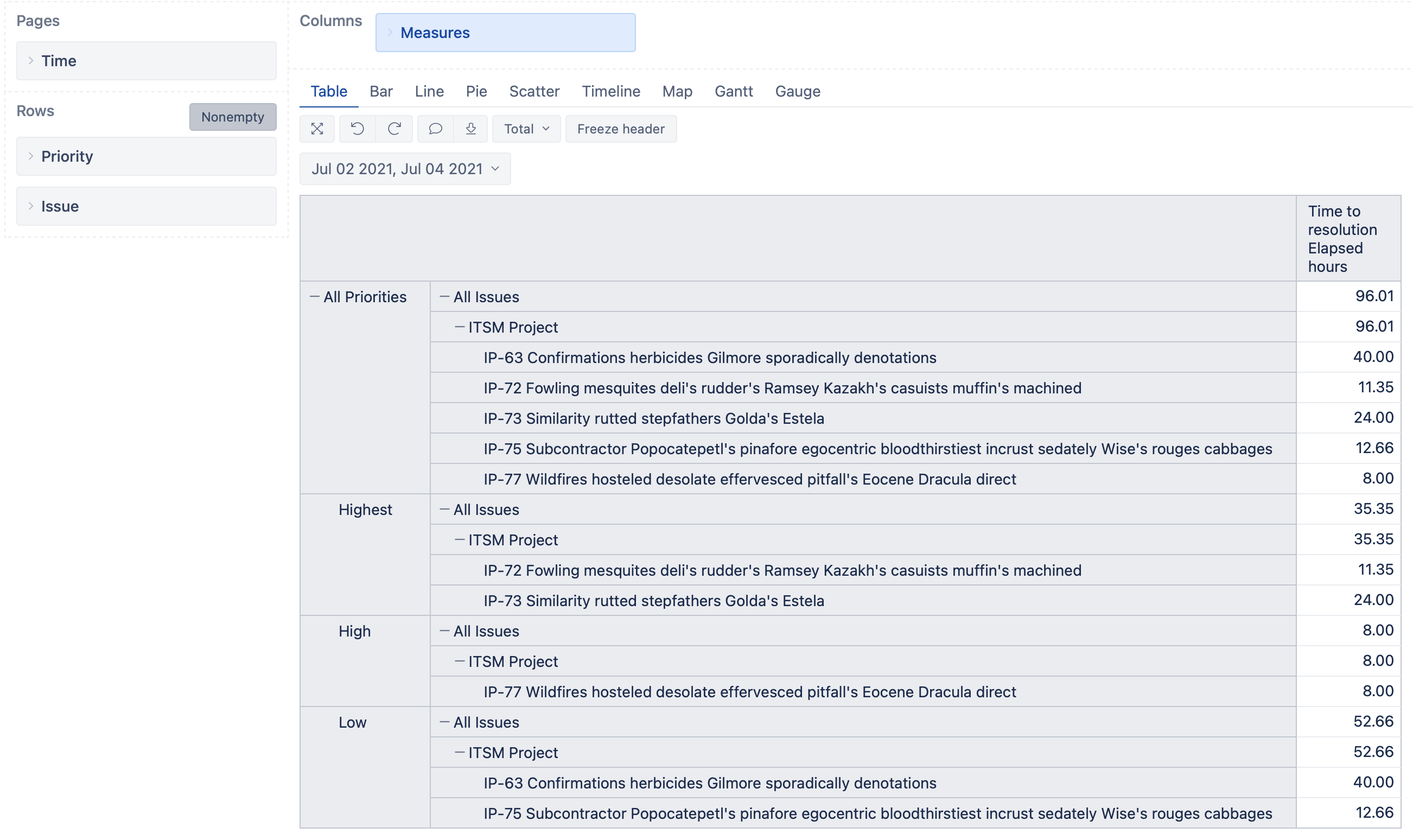Switch to the Gauge tab
This screenshot has width=1413, height=840.
[x=797, y=91]
